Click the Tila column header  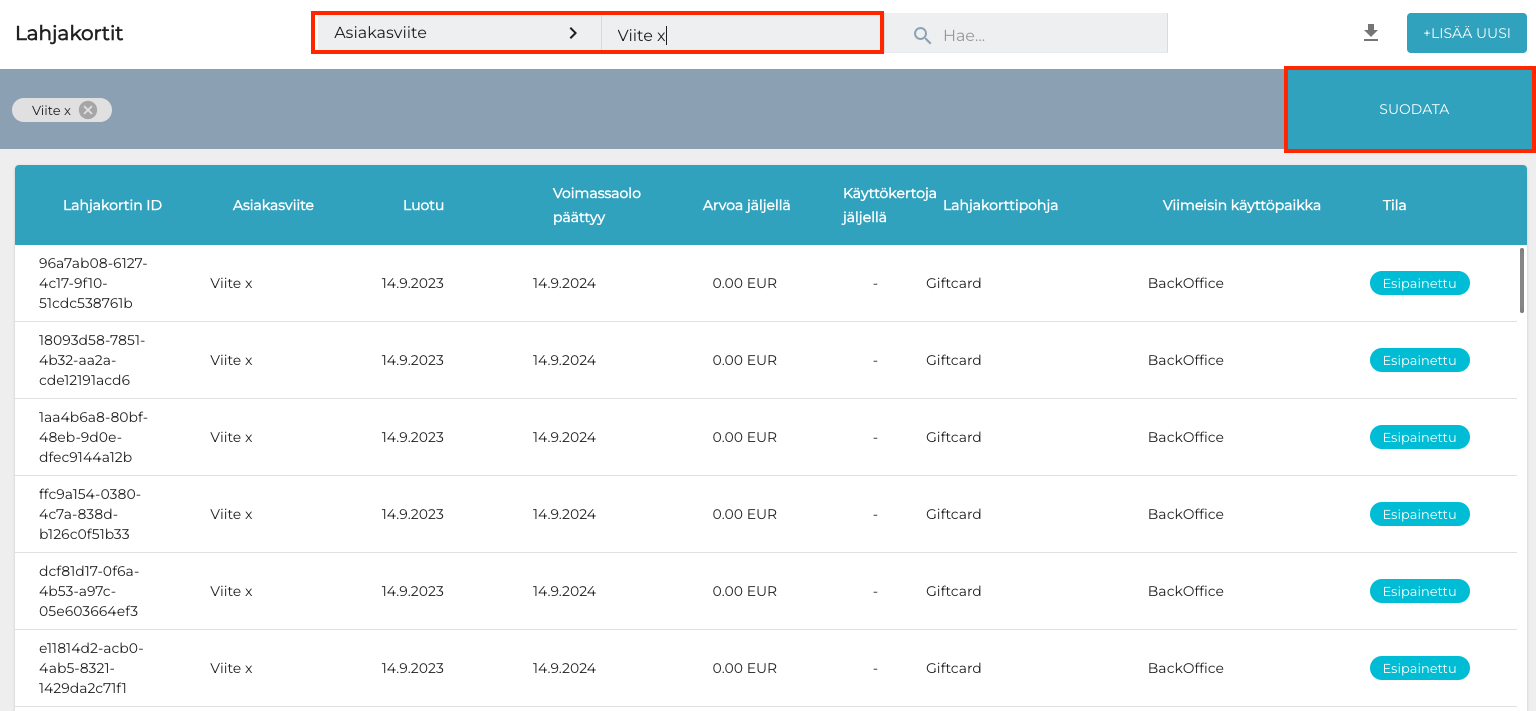click(x=1394, y=205)
